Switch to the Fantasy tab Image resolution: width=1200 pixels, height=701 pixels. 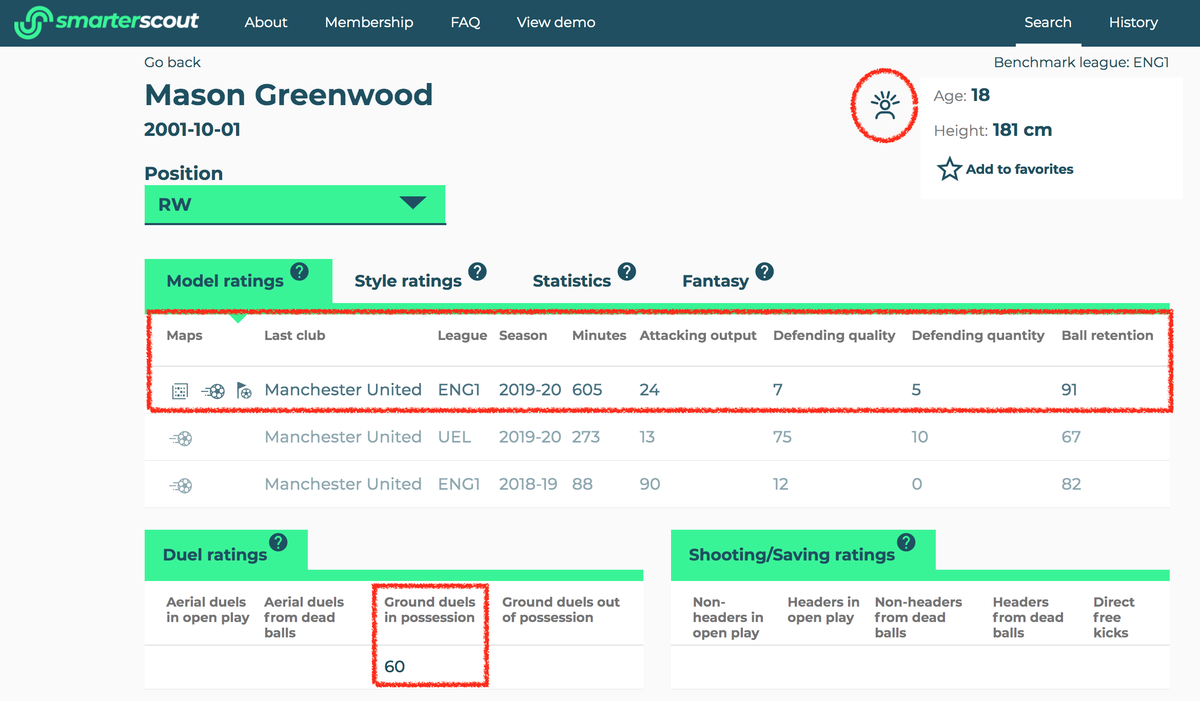click(x=715, y=281)
